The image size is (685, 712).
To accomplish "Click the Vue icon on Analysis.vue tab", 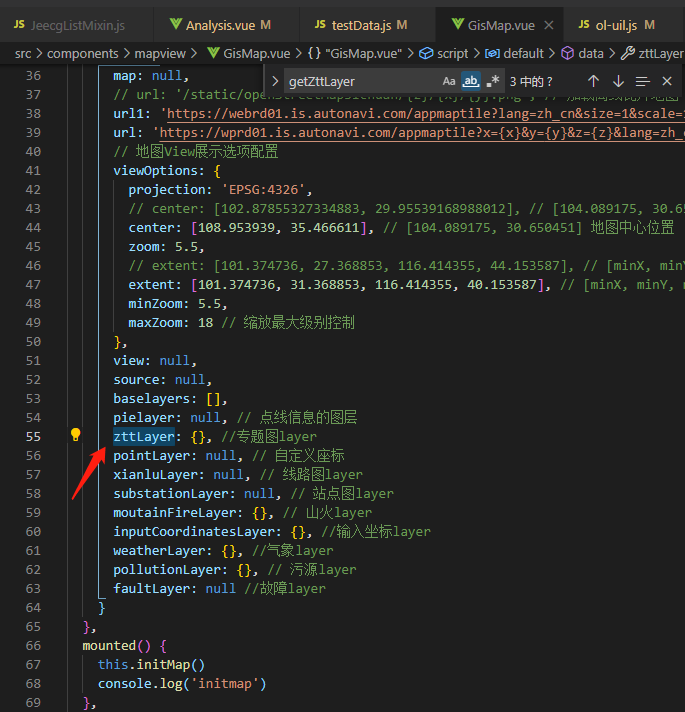I will tap(175, 24).
